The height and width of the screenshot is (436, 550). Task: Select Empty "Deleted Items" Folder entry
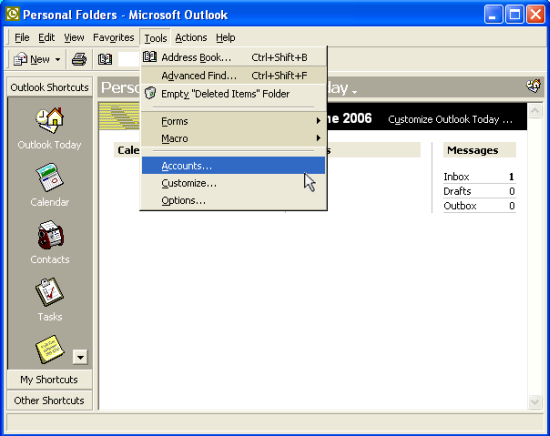[x=234, y=94]
